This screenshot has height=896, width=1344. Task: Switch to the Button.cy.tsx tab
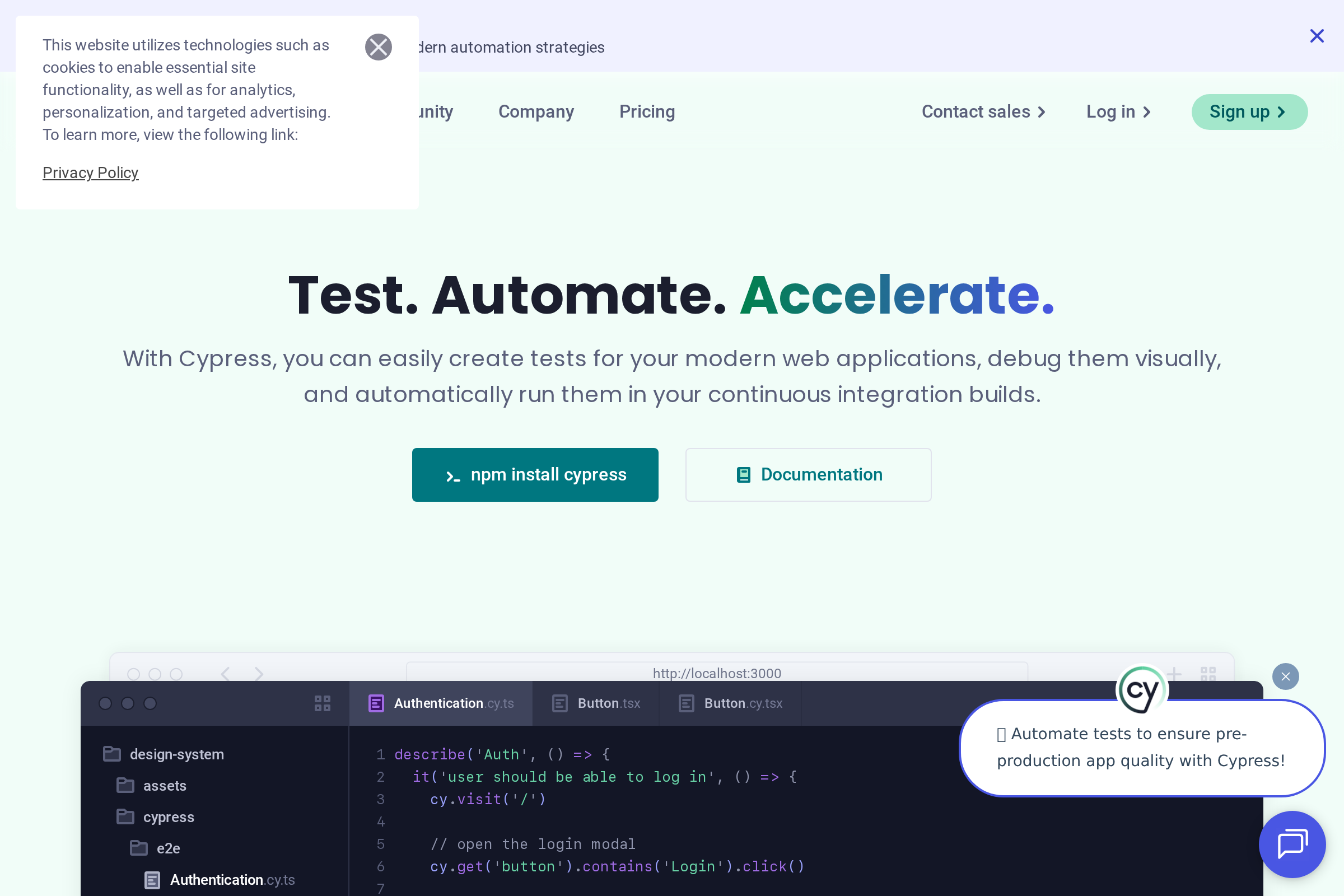(x=730, y=703)
